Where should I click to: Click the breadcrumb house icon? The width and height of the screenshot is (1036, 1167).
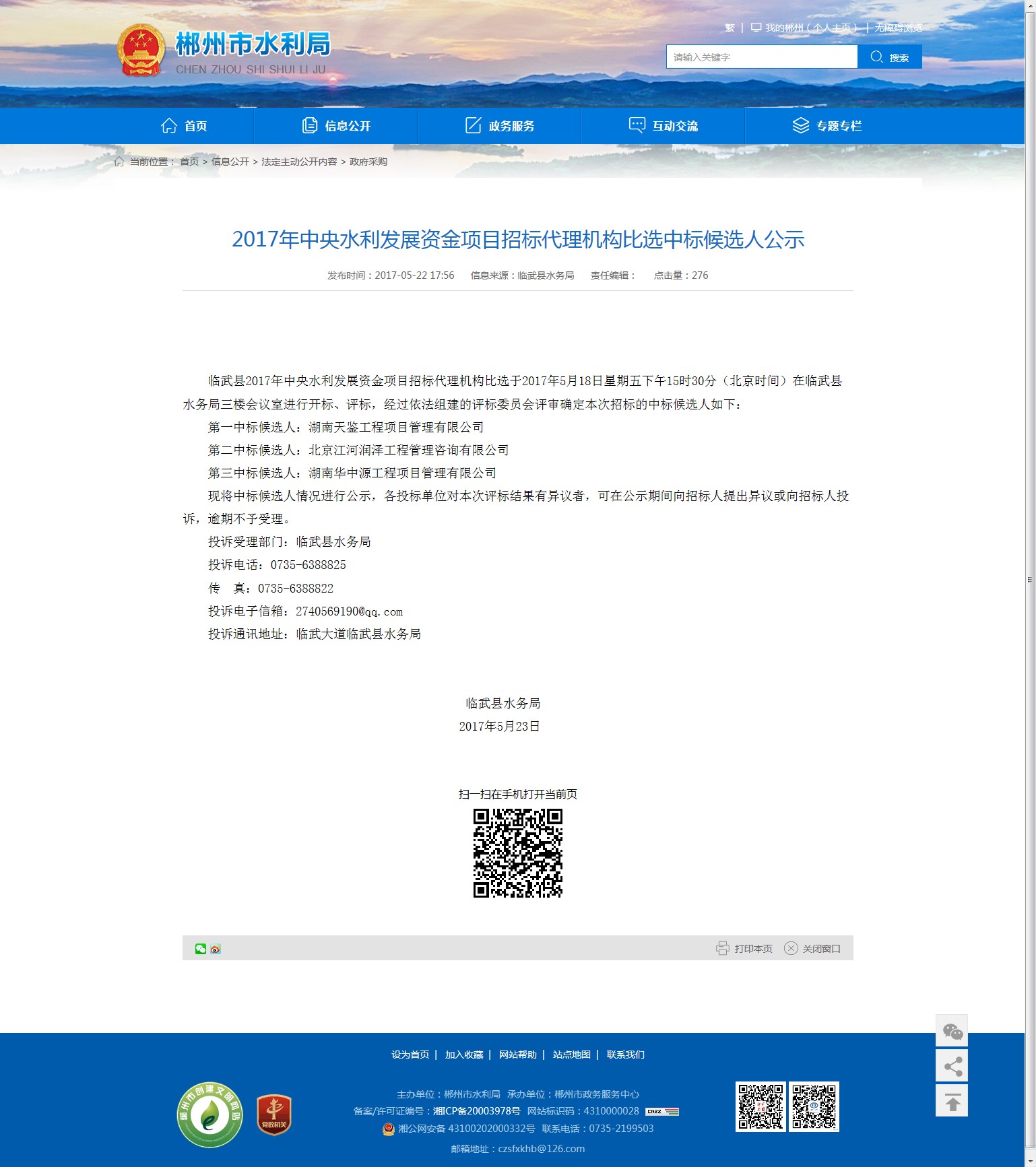tap(119, 162)
